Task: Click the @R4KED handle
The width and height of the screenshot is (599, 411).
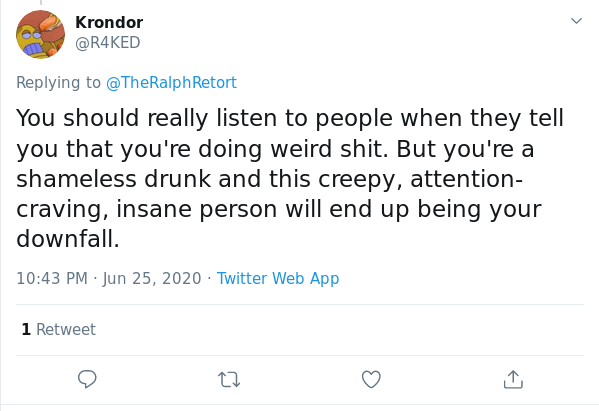Action: click(108, 42)
